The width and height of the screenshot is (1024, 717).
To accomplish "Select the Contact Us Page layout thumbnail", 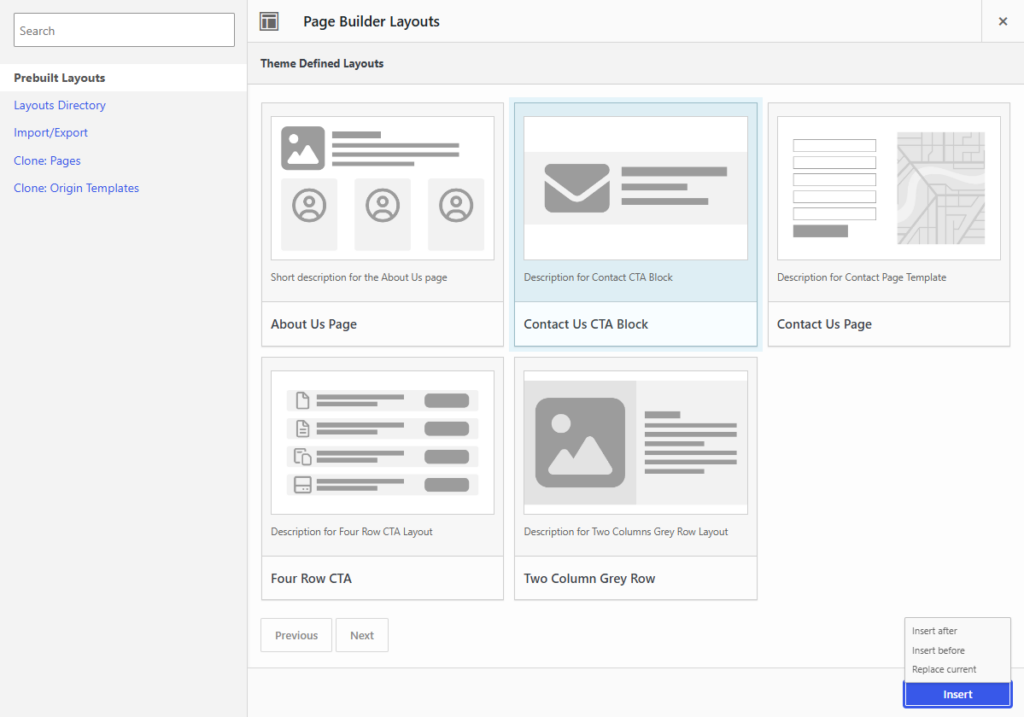I will point(889,188).
